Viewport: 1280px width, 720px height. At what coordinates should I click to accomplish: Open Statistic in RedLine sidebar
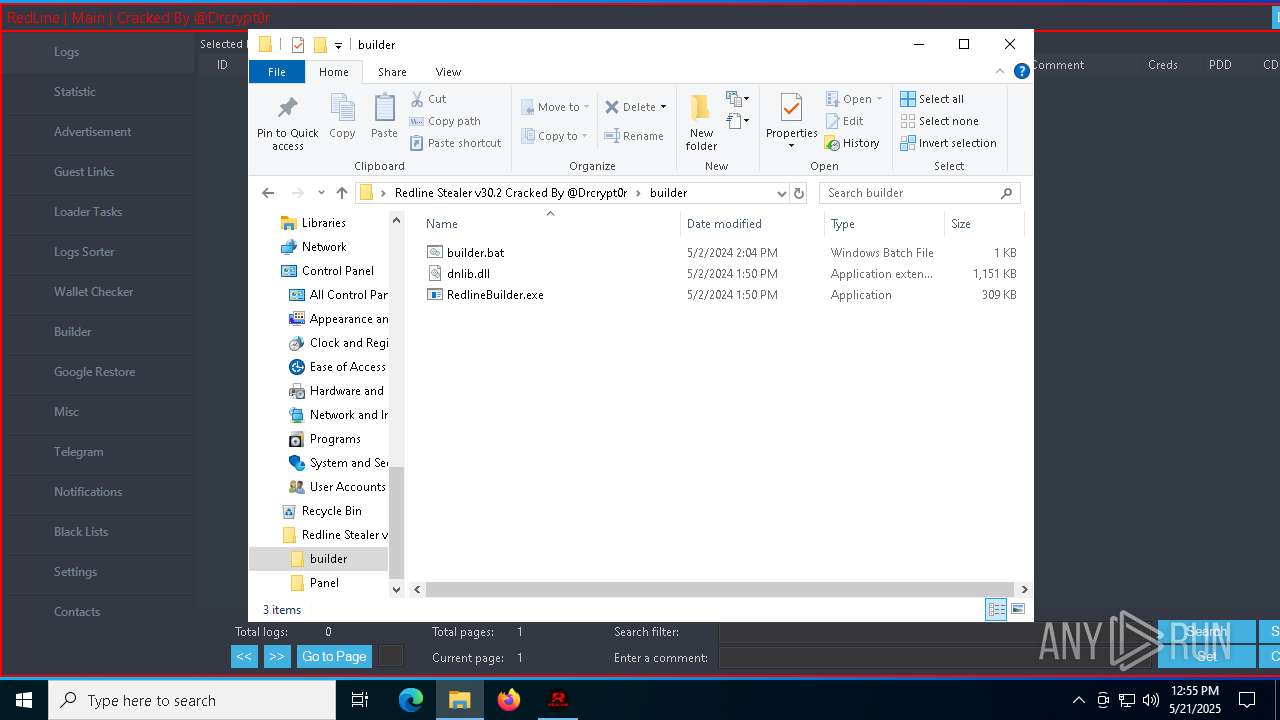tap(74, 92)
